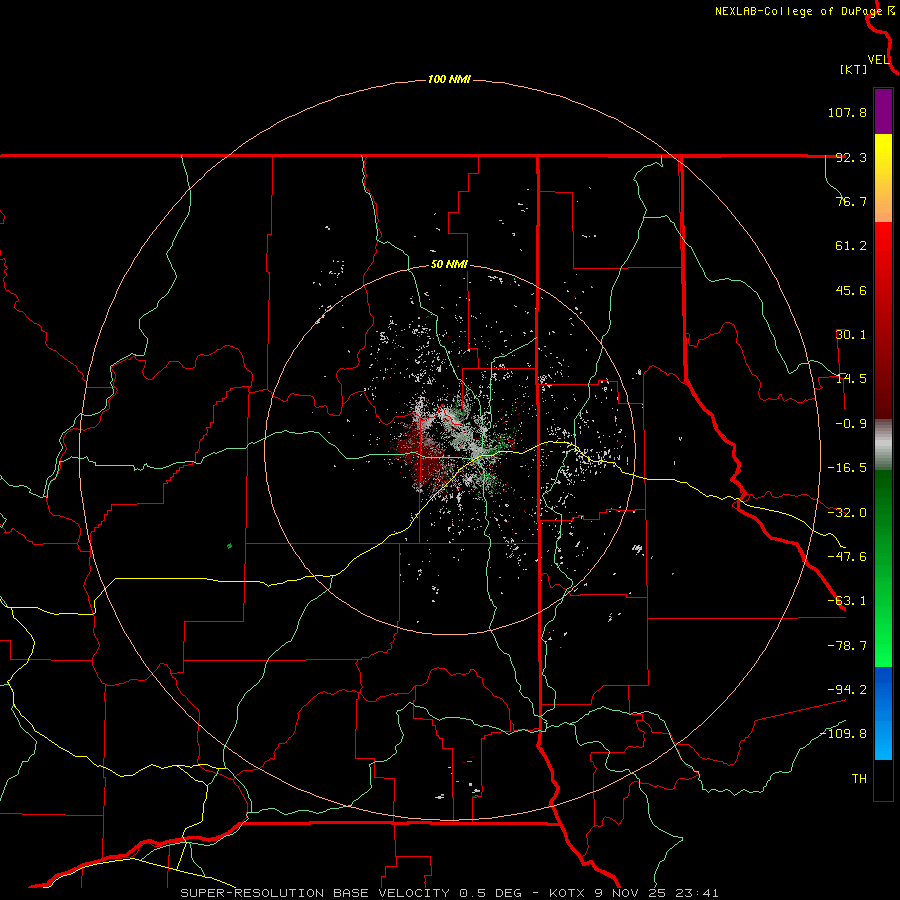The image size is (900, 900).
Task: Click the TH threshold label in legend
Action: 859,779
